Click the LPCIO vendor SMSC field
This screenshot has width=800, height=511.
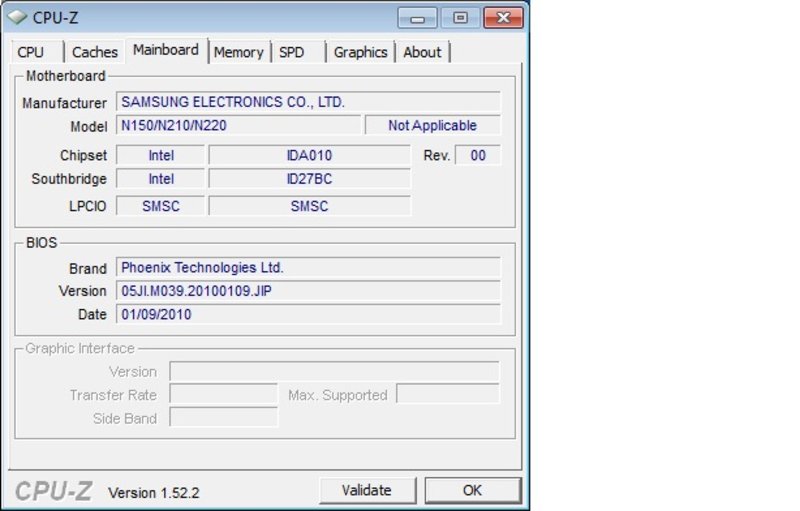coord(161,206)
